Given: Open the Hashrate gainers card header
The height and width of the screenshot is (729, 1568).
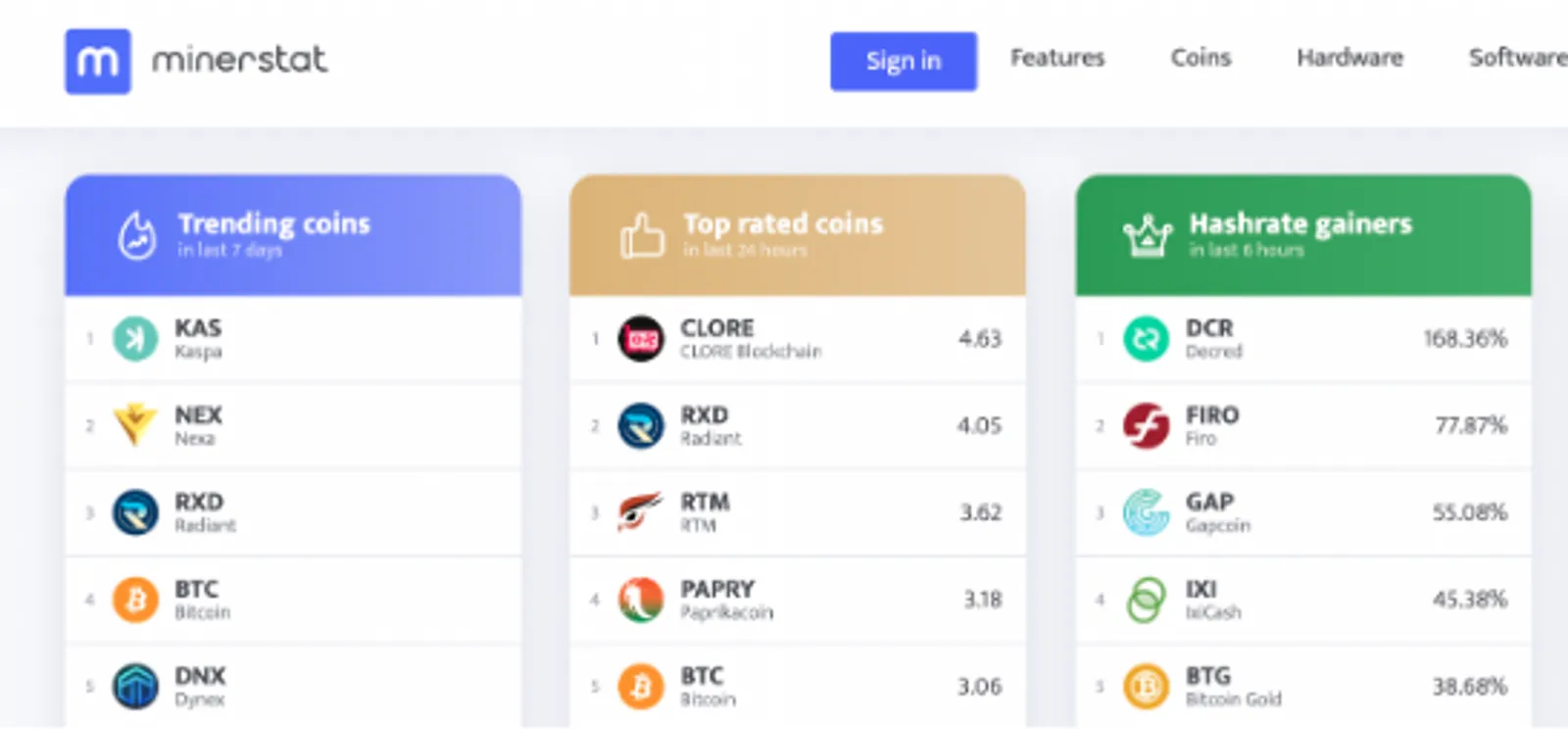Looking at the screenshot, I should click(1303, 235).
